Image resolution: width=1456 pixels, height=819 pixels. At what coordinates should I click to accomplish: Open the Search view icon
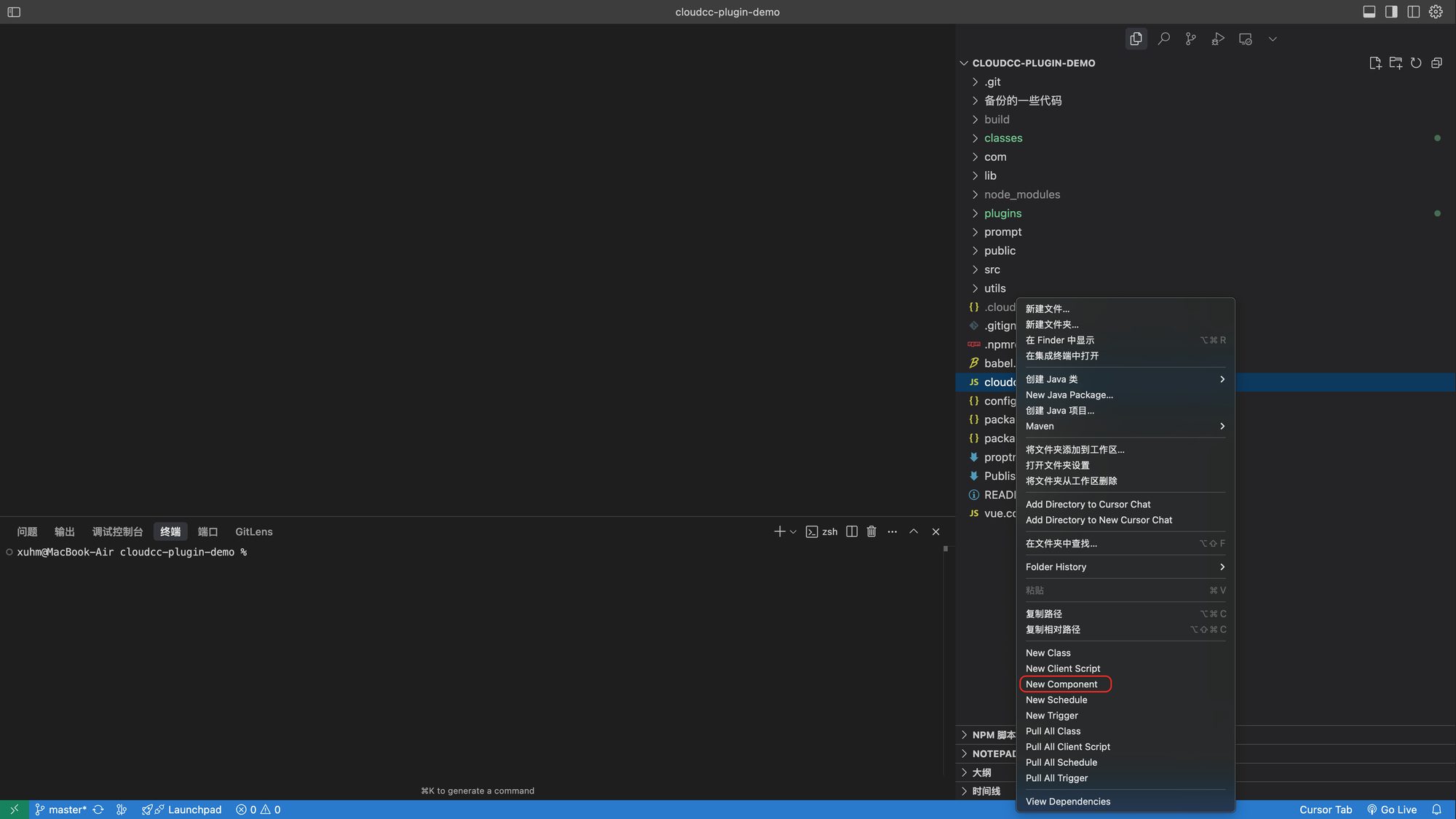1163,39
